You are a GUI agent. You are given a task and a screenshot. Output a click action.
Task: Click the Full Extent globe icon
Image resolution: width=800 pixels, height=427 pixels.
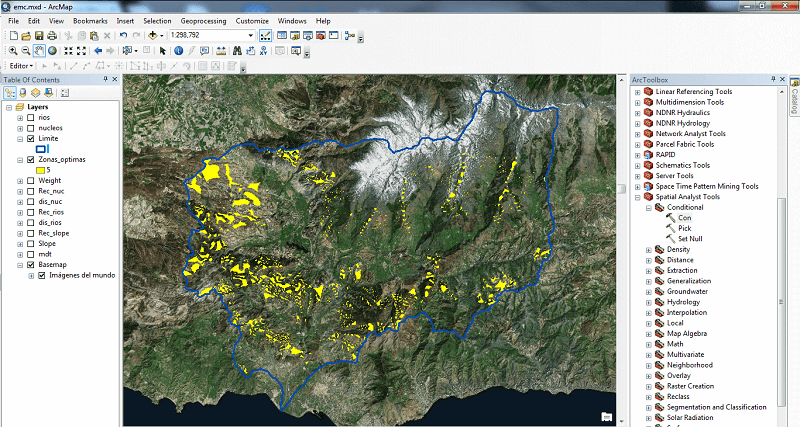pos(53,50)
